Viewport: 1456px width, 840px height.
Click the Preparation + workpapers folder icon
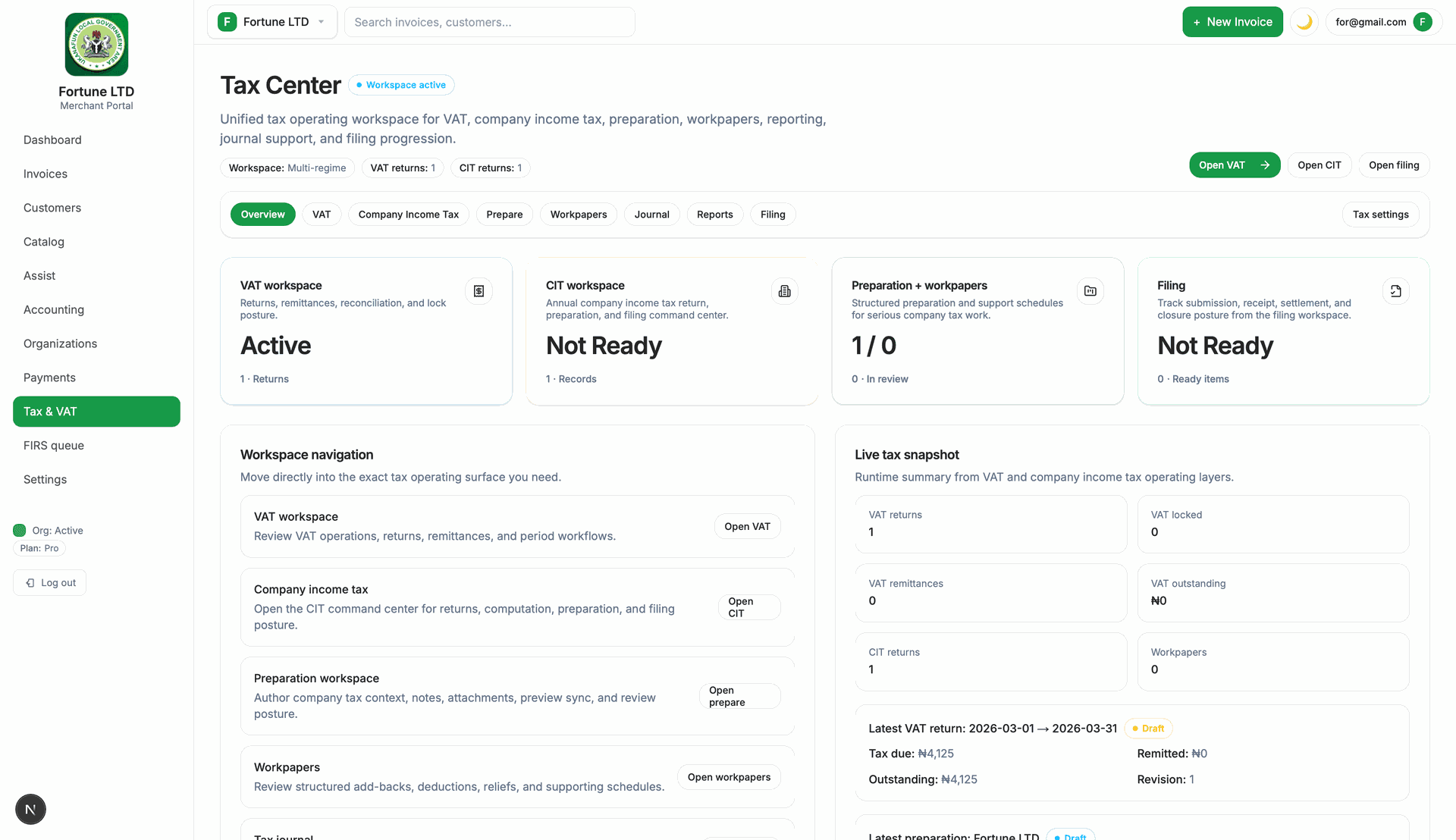click(1090, 291)
